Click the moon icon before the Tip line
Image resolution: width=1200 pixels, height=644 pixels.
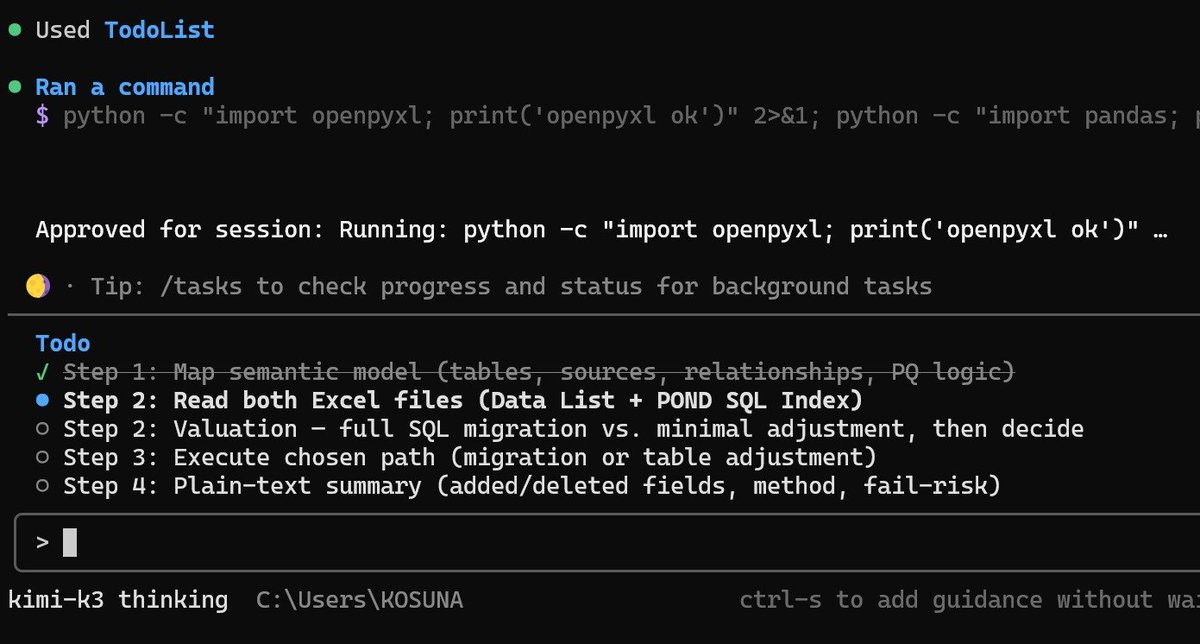click(38, 287)
